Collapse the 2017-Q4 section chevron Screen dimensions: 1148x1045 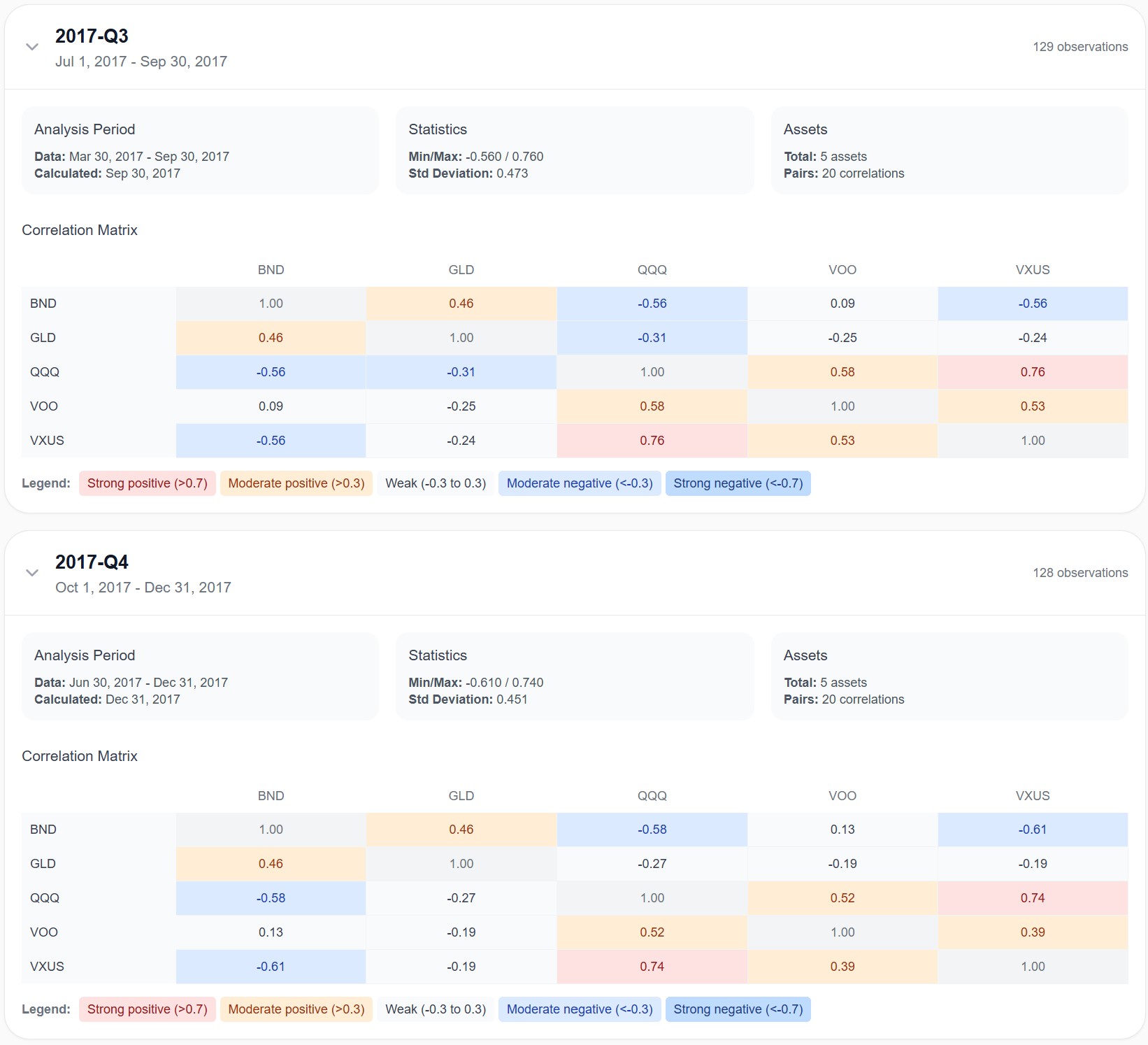point(31,573)
